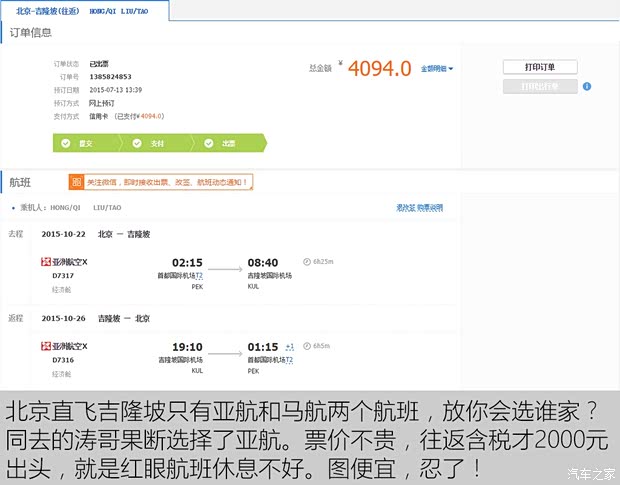
Task: Click the clock icon next to 6h5m
Action: 307,346
